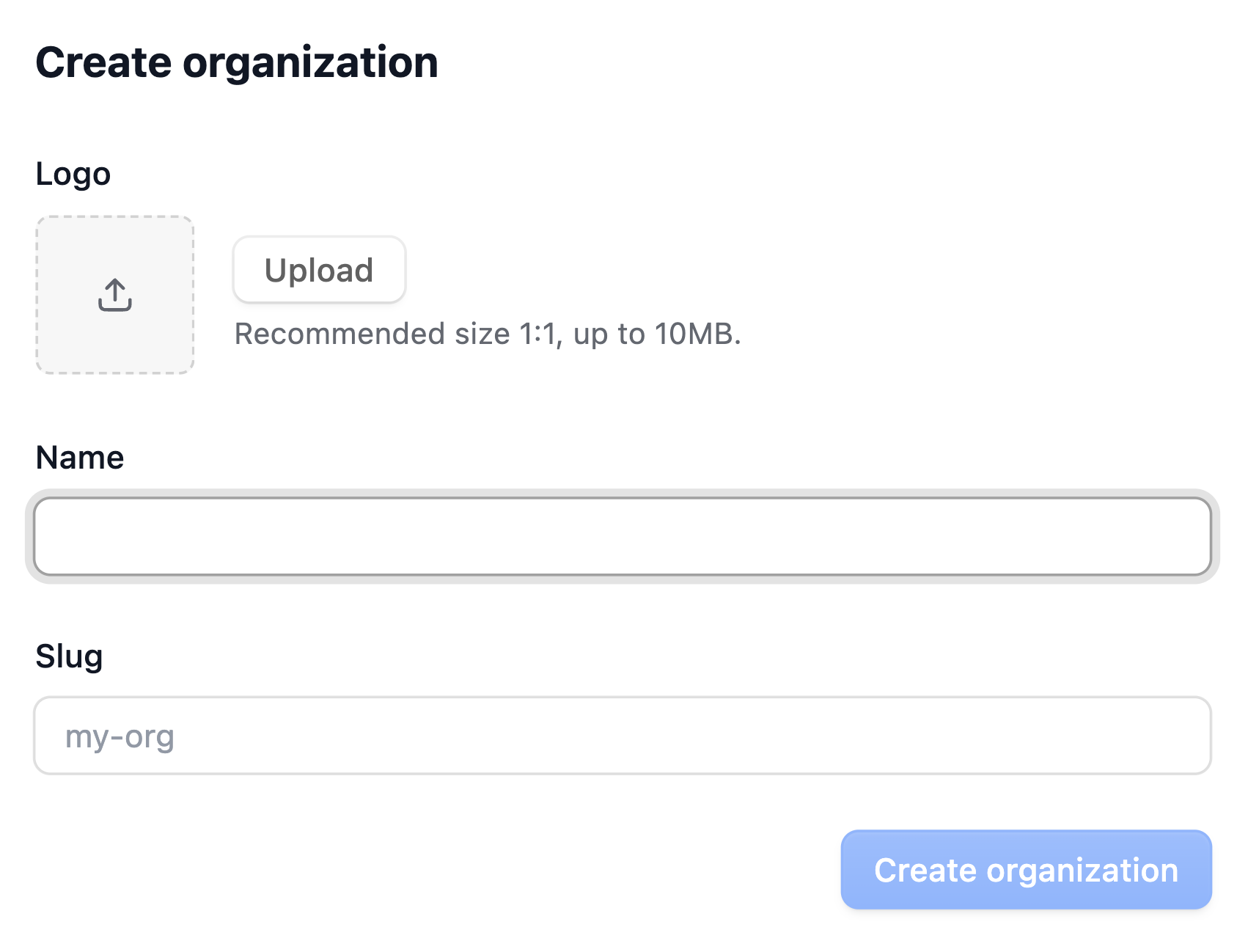Click the "Create organization" page heading
The width and height of the screenshot is (1248, 952).
coord(236,62)
